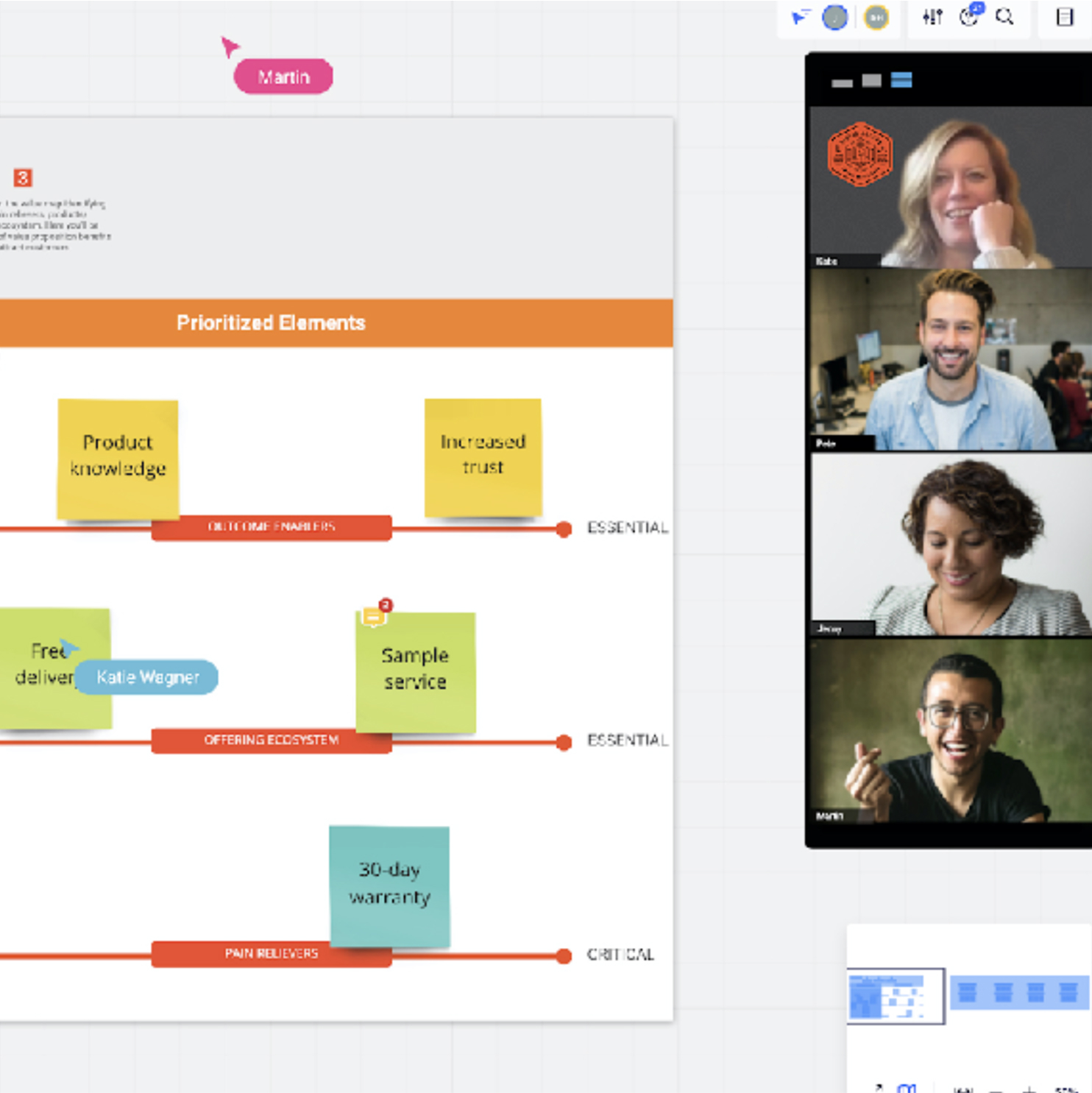Click the orange step 3 badge

coord(23,177)
